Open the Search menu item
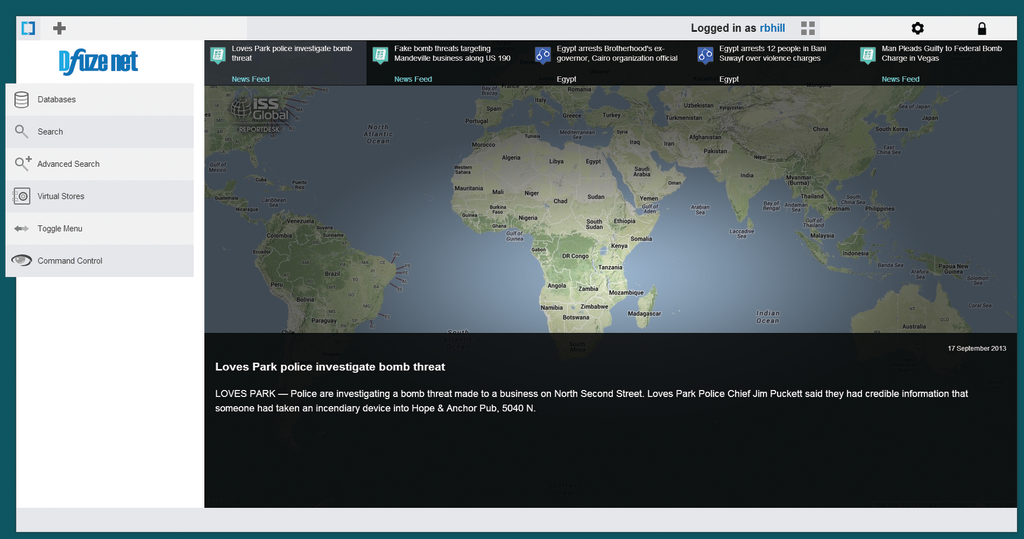Image resolution: width=1024 pixels, height=539 pixels. pos(50,132)
